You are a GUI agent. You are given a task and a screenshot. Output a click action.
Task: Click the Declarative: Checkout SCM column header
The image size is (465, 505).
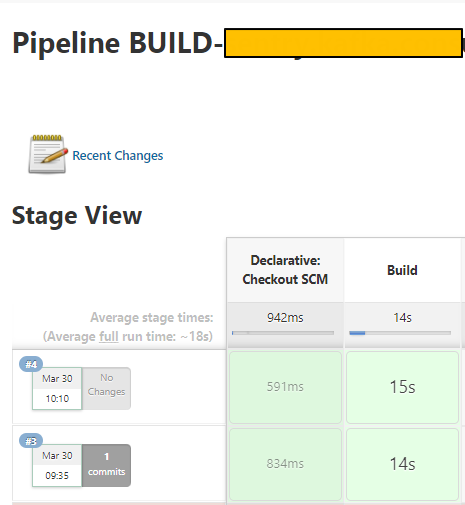click(x=285, y=270)
